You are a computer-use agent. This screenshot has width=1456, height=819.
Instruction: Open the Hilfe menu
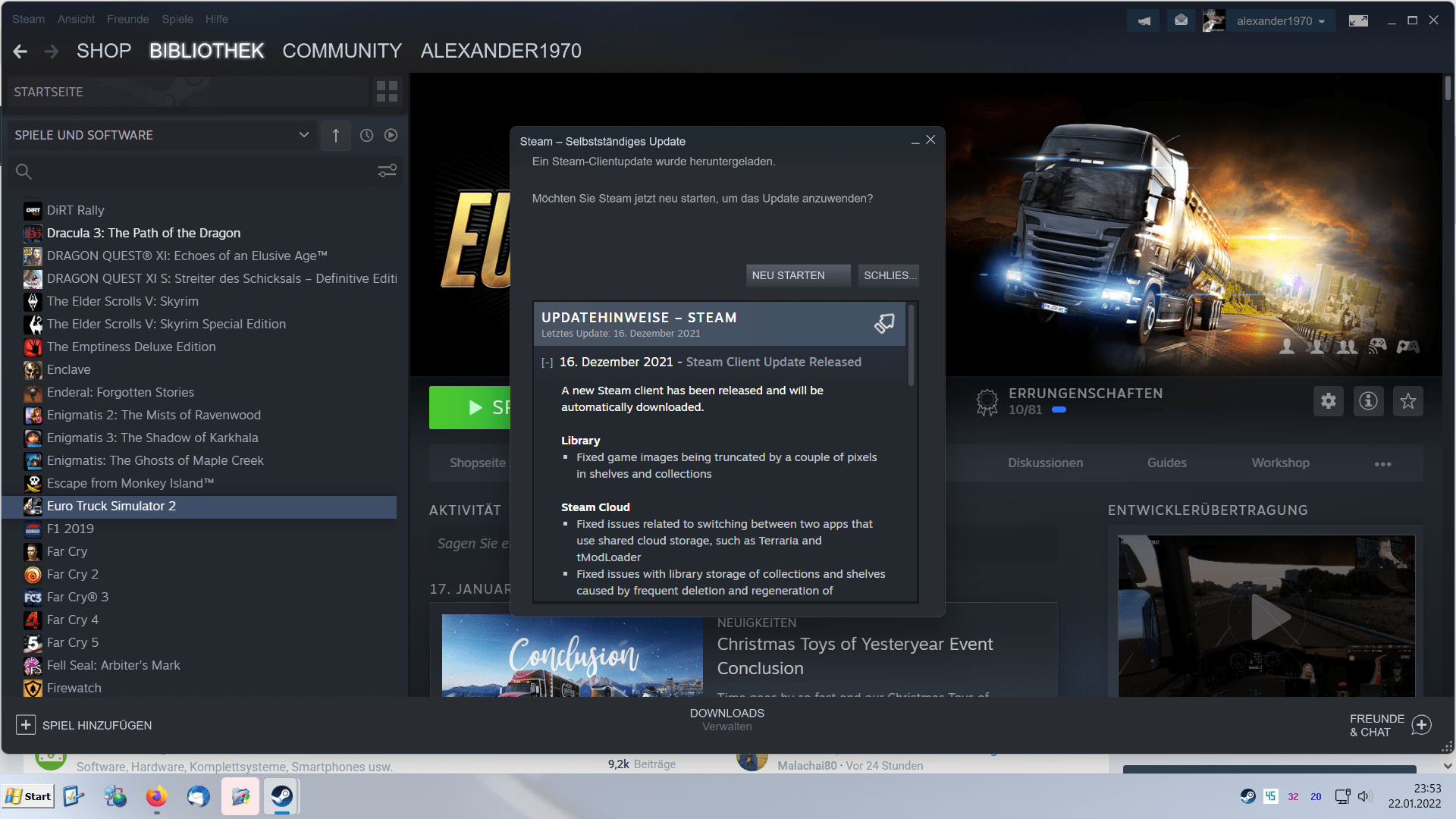(x=216, y=19)
